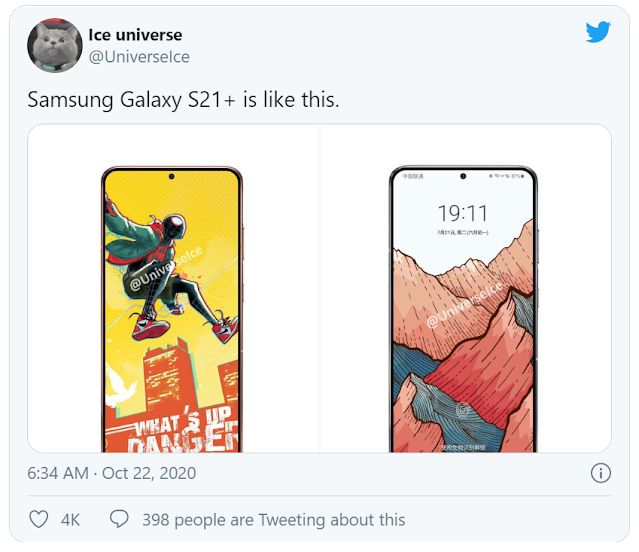Click the tweet text 'Samsung Galaxy S21+ is like this.'
Viewport: 639px width, 552px height.
(183, 99)
